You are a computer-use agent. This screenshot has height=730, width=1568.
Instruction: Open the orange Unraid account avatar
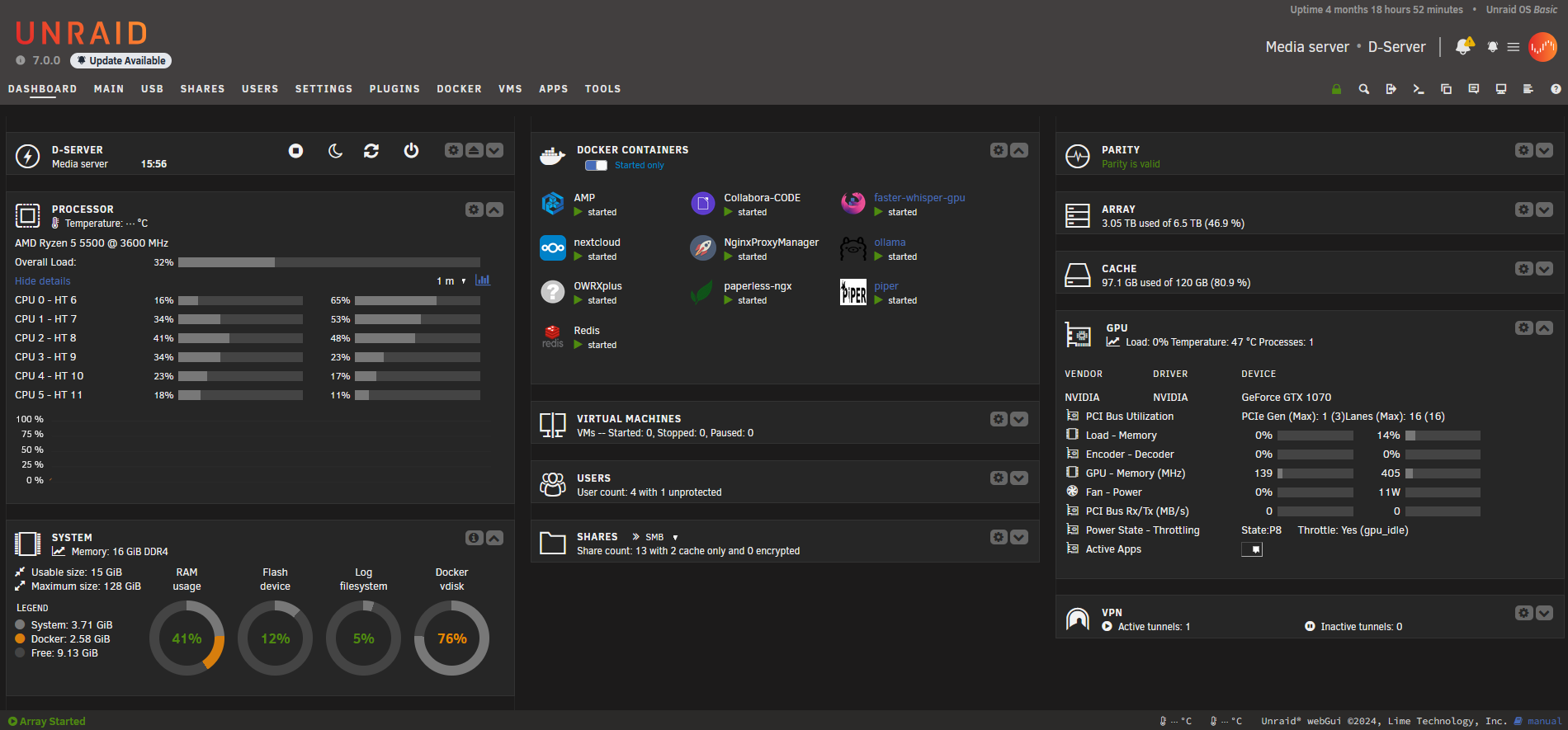pos(1542,47)
